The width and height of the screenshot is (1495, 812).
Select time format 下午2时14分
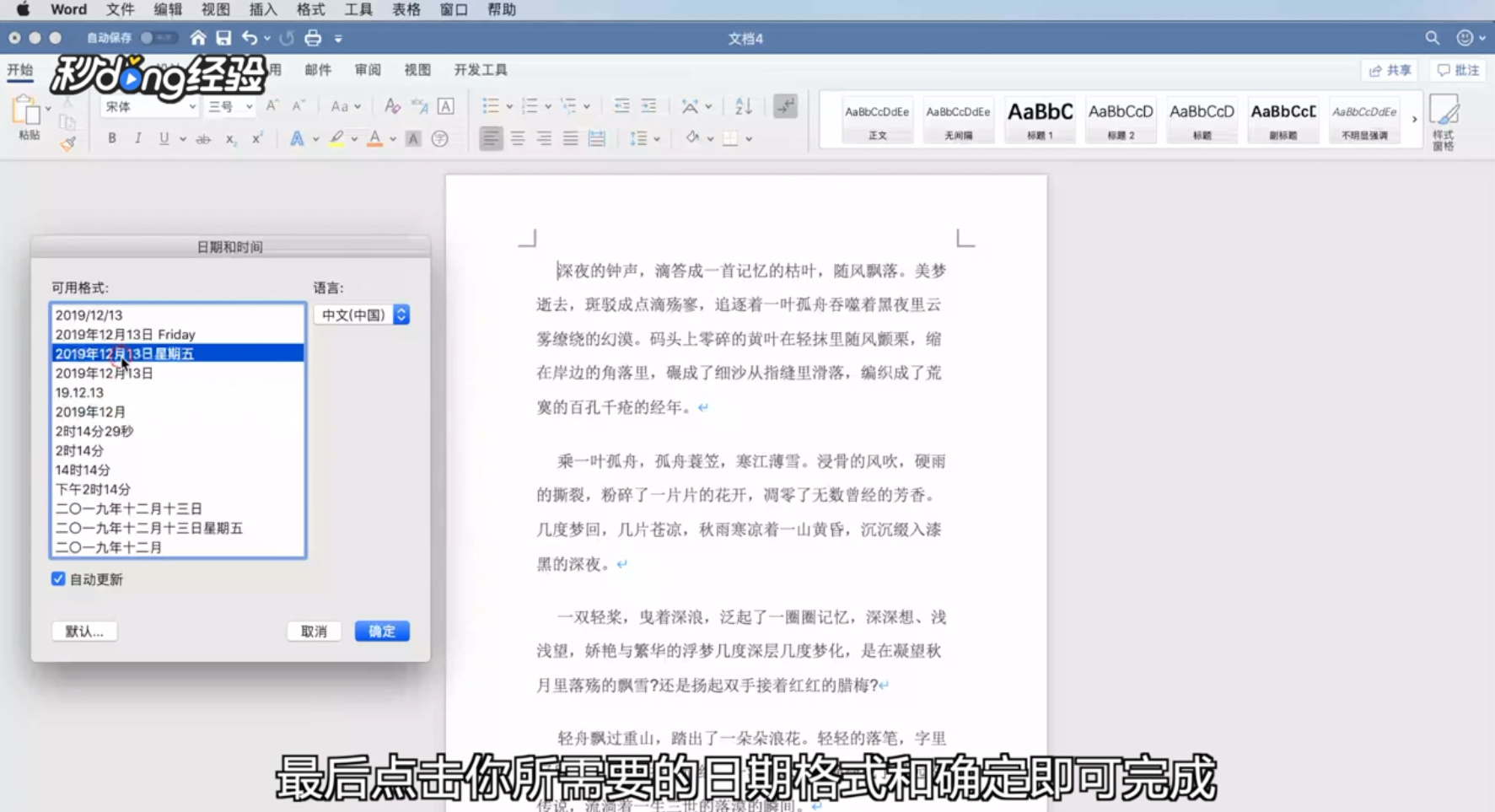(x=178, y=490)
